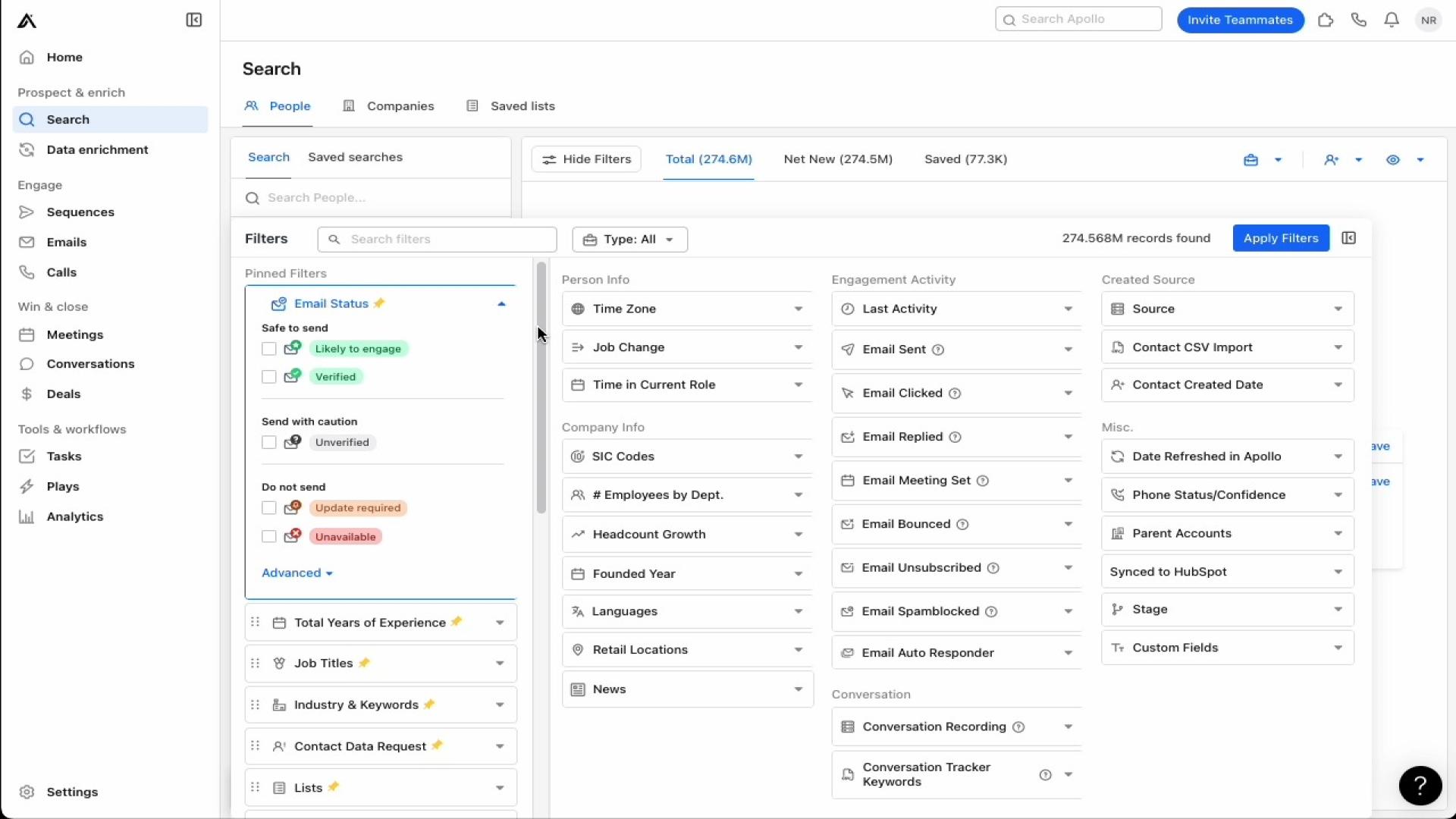Click the add person icon in results toolbar
Image resolution: width=1456 pixels, height=819 pixels.
click(1332, 160)
